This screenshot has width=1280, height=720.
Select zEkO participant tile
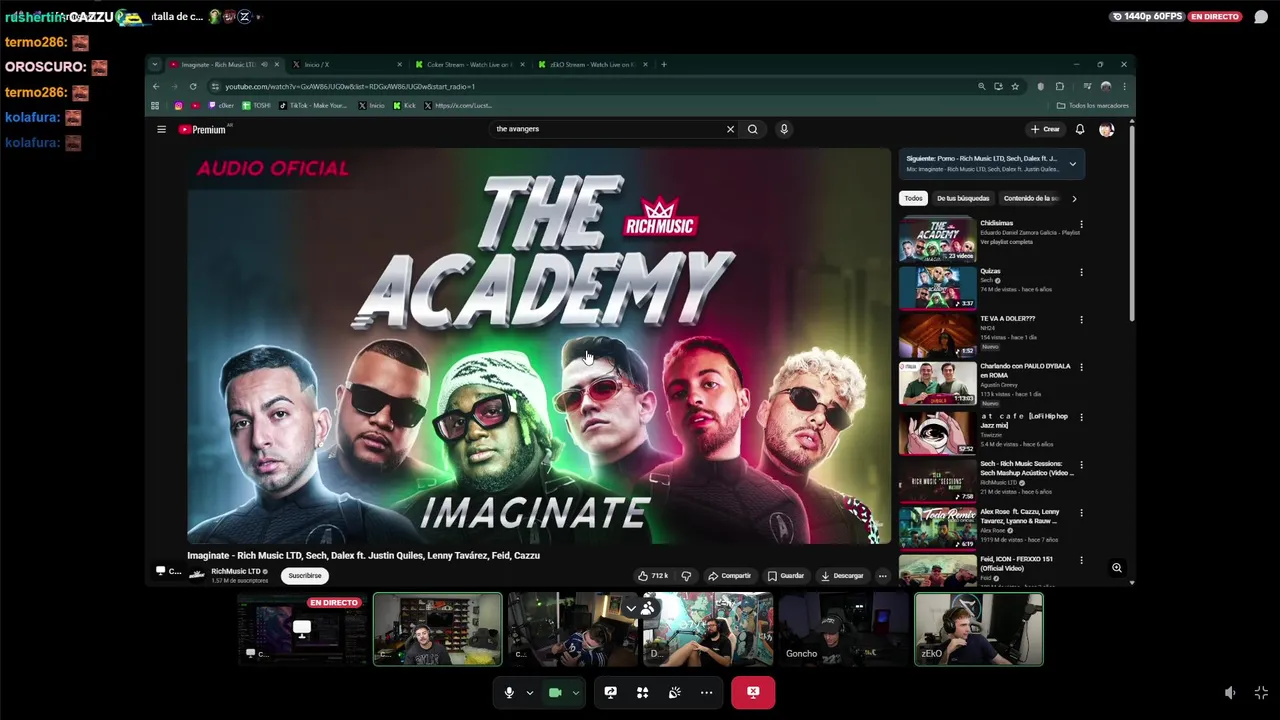tap(979, 629)
